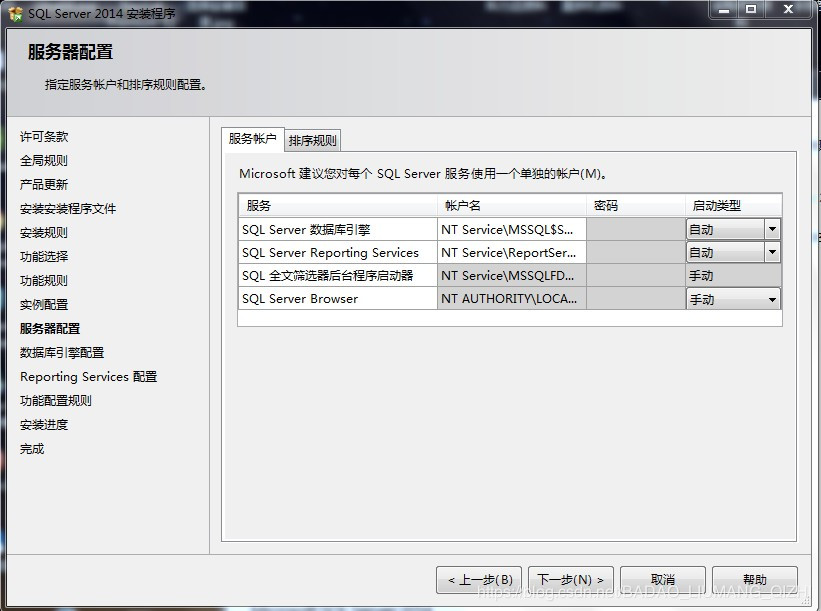The width and height of the screenshot is (821, 611).
Task: Open startup type dropdown for SQL Server Browser
Action: click(x=771, y=299)
